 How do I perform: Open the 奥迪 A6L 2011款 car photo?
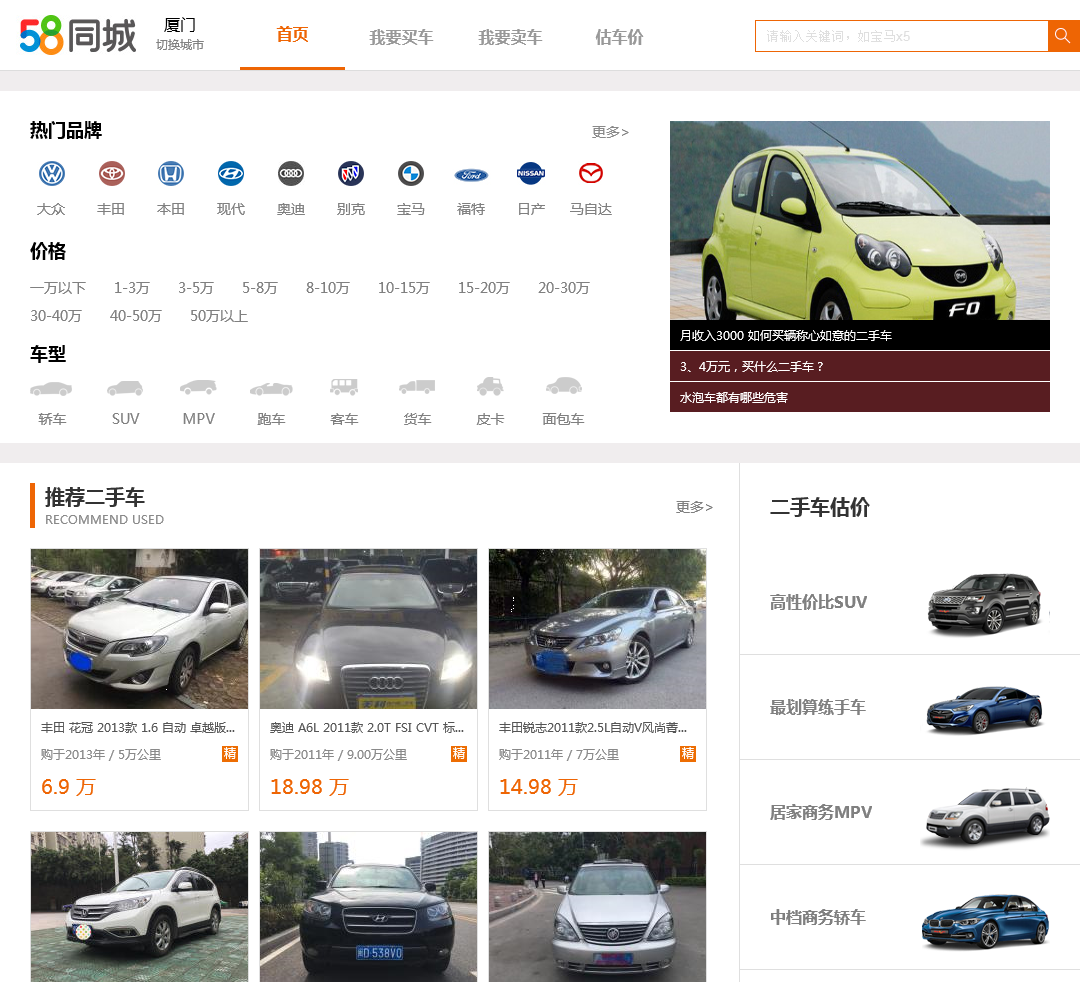coord(368,629)
